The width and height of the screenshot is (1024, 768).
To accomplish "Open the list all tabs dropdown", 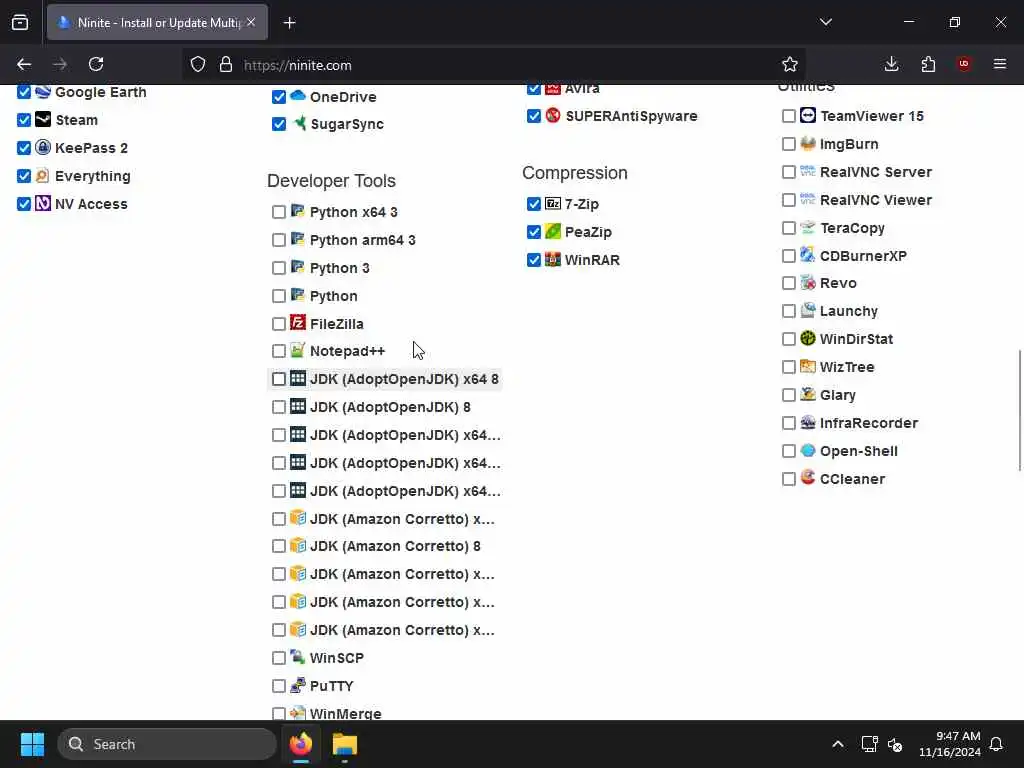I will (825, 22).
